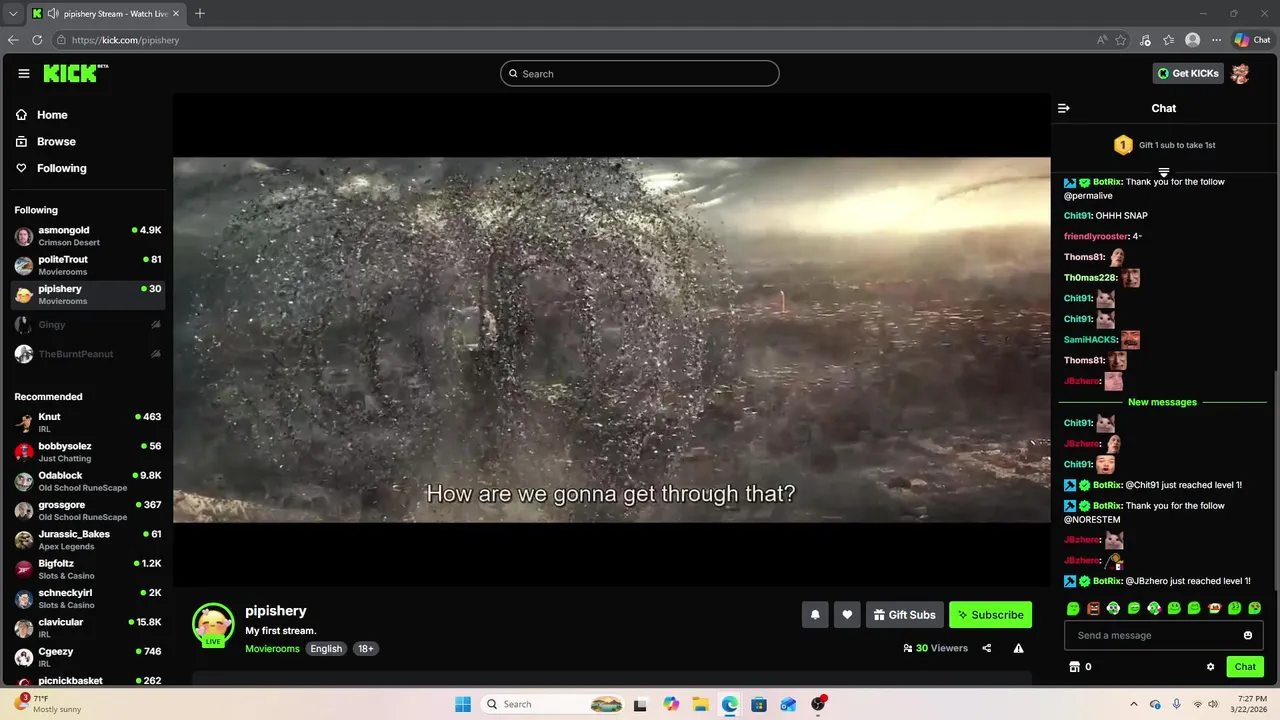
Task: Insert the first green blob emote
Action: pos(1073,608)
